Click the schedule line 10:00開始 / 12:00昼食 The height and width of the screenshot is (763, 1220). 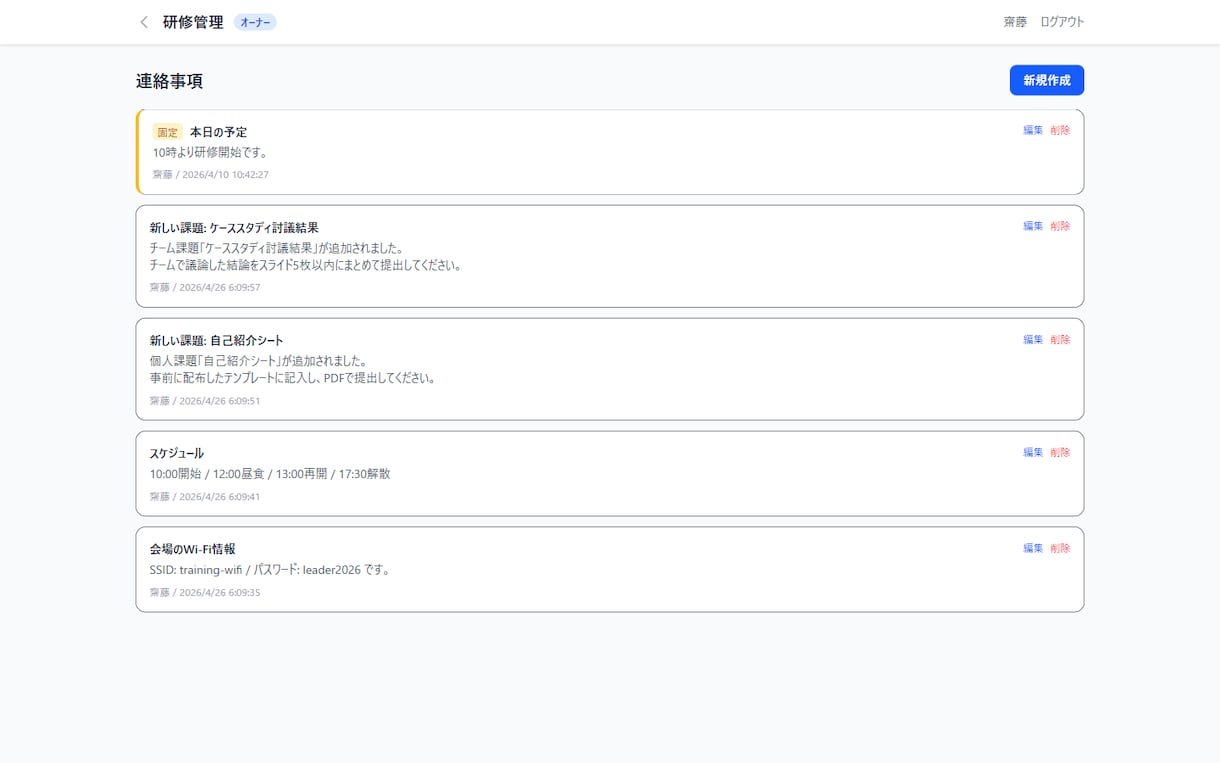tap(270, 474)
